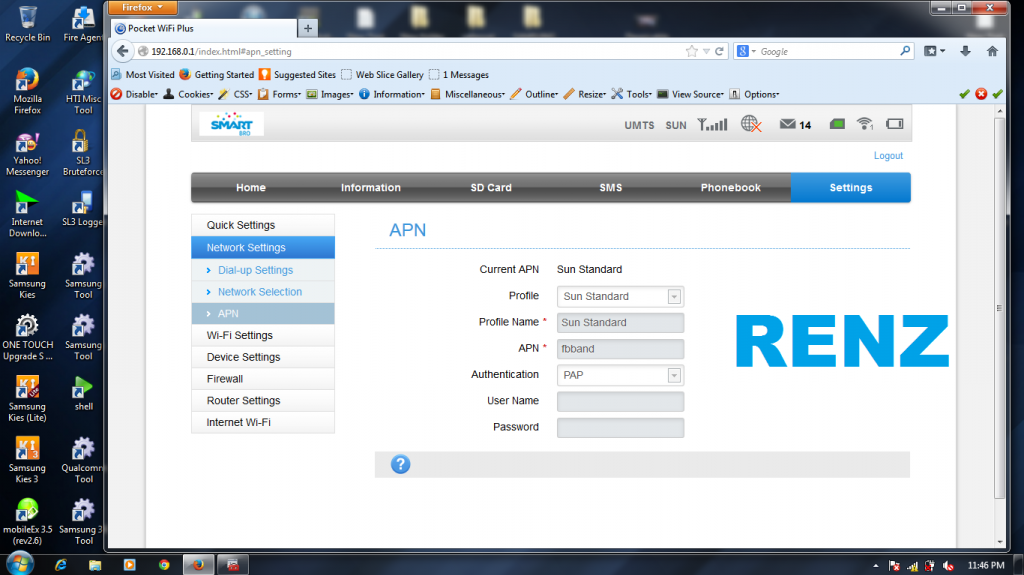
Task: Open the SMS envelope icon showing 14
Action: click(795, 124)
